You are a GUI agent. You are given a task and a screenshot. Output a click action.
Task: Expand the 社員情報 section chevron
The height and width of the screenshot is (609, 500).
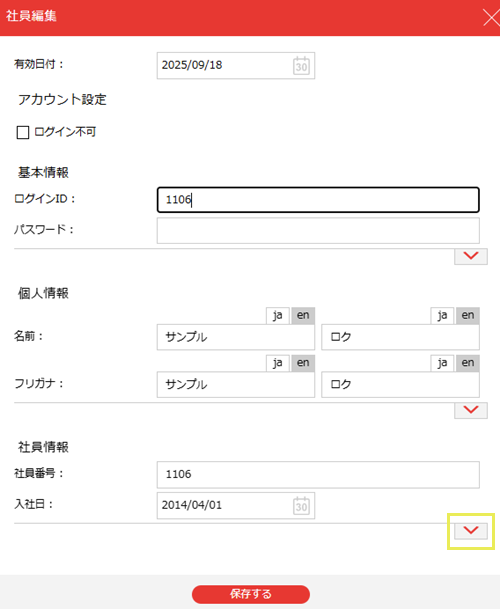[471, 531]
